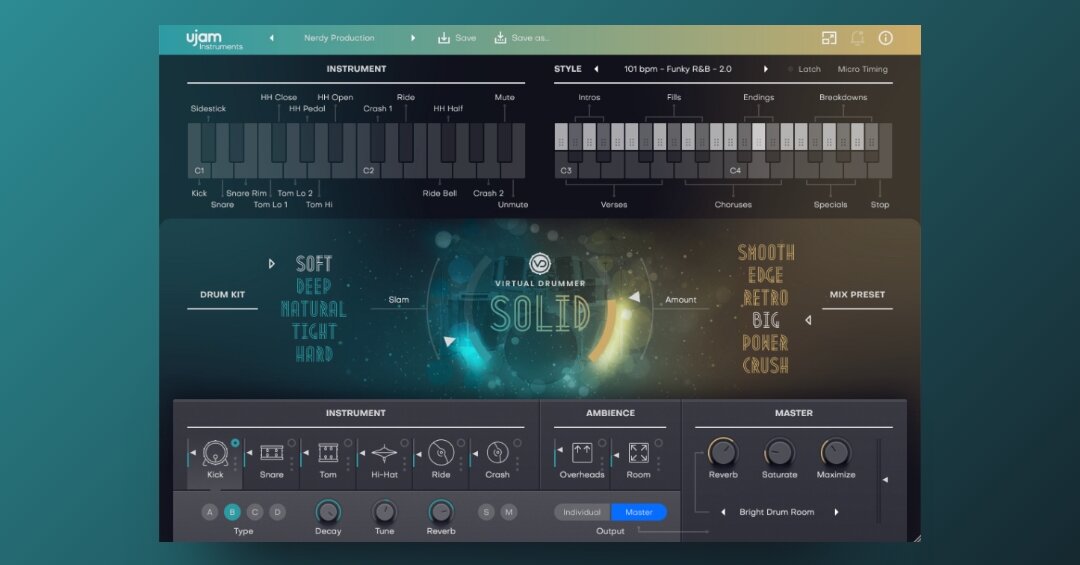Open the info icon in header

point(886,39)
